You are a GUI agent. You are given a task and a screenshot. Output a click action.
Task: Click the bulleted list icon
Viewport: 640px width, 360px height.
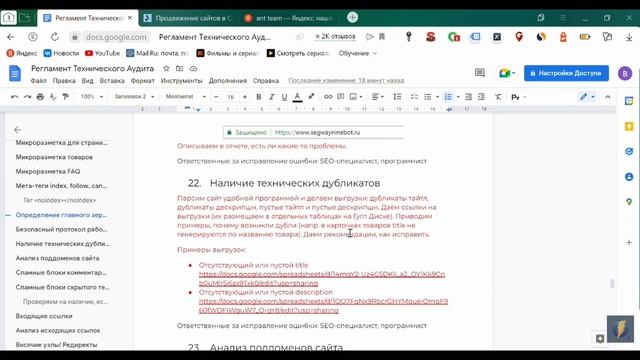tap(427, 97)
